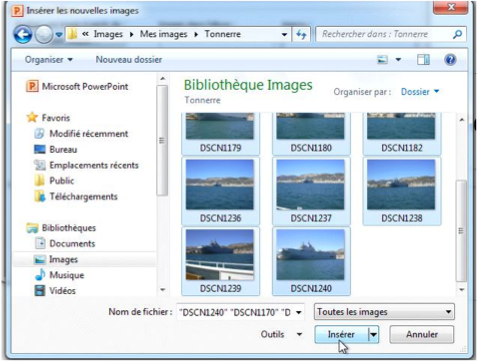Screen dimensions: 477x361
Task: Click the Nom de fichier input field
Action: click(240, 312)
